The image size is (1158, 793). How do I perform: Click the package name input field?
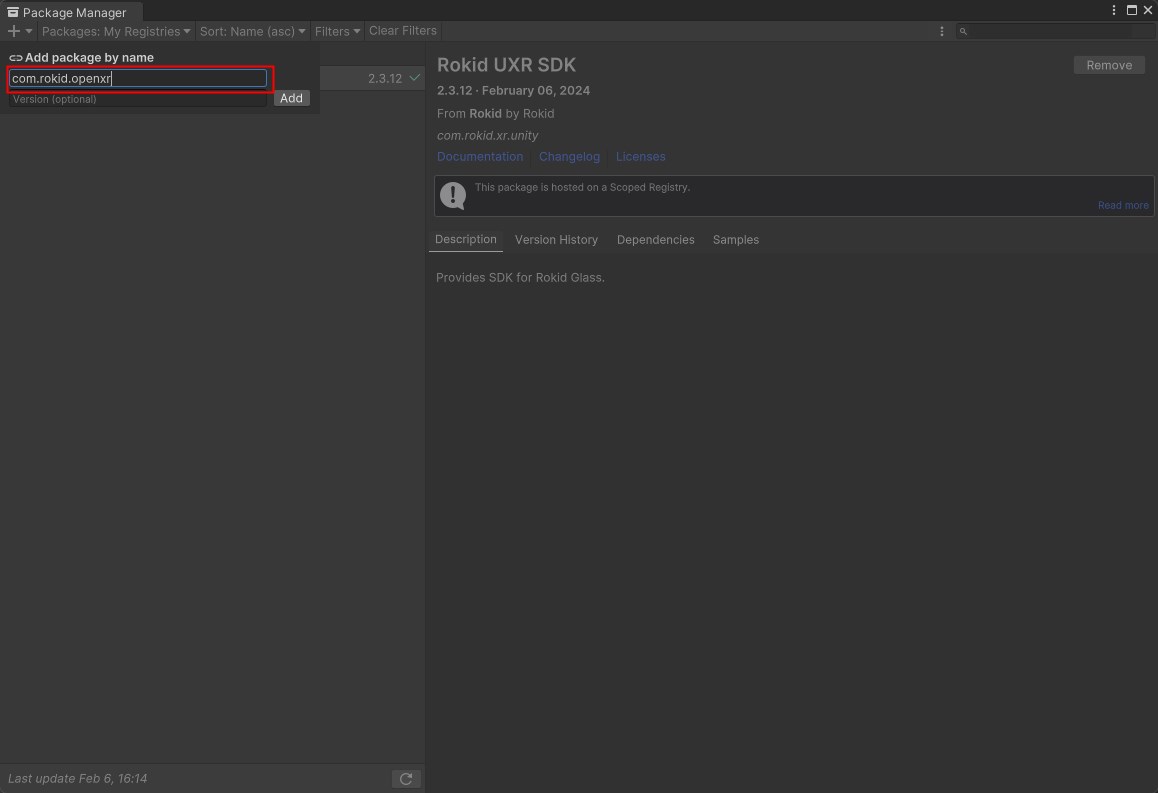pos(138,78)
